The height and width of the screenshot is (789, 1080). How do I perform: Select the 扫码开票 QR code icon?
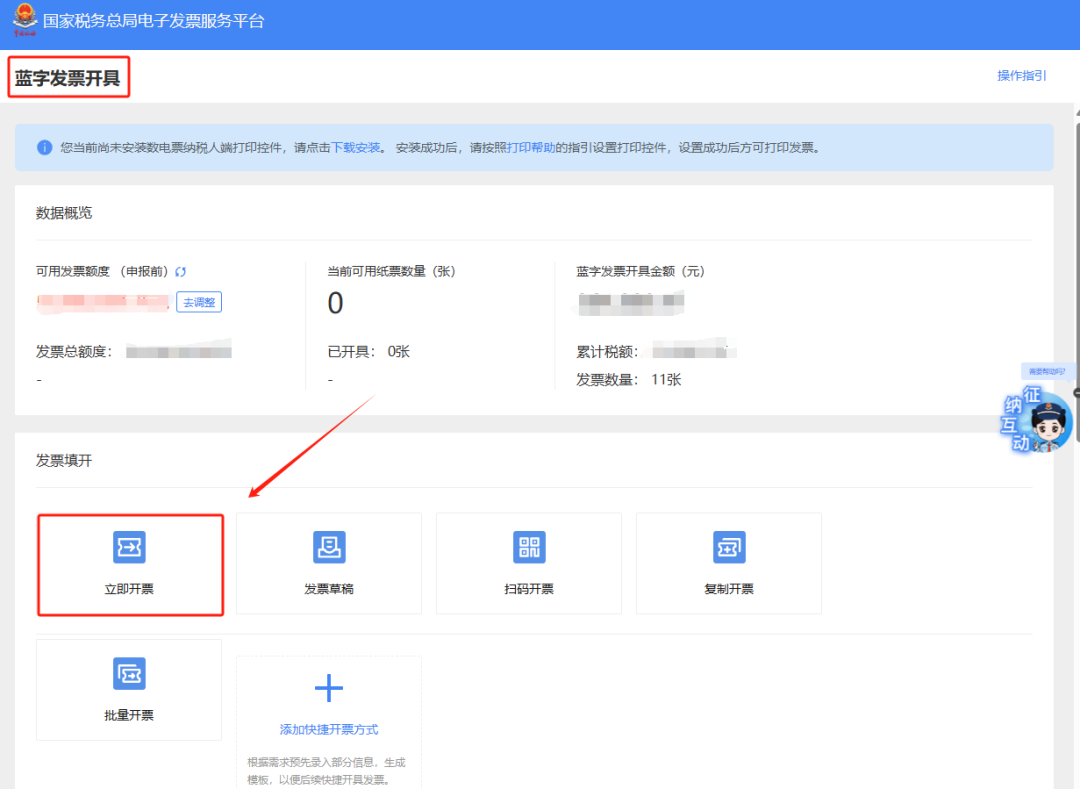pyautogui.click(x=529, y=547)
